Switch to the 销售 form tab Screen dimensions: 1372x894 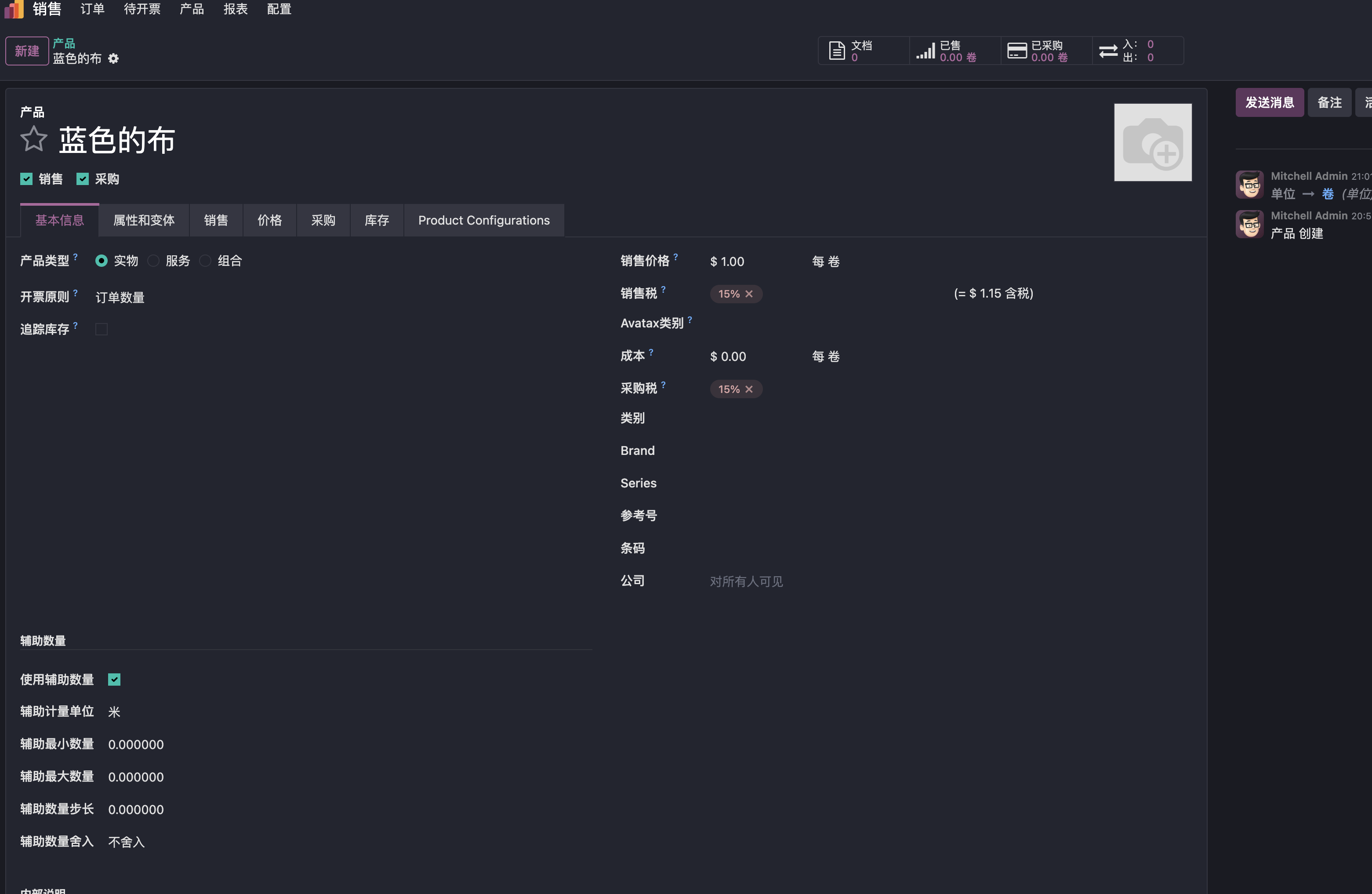[216, 221]
